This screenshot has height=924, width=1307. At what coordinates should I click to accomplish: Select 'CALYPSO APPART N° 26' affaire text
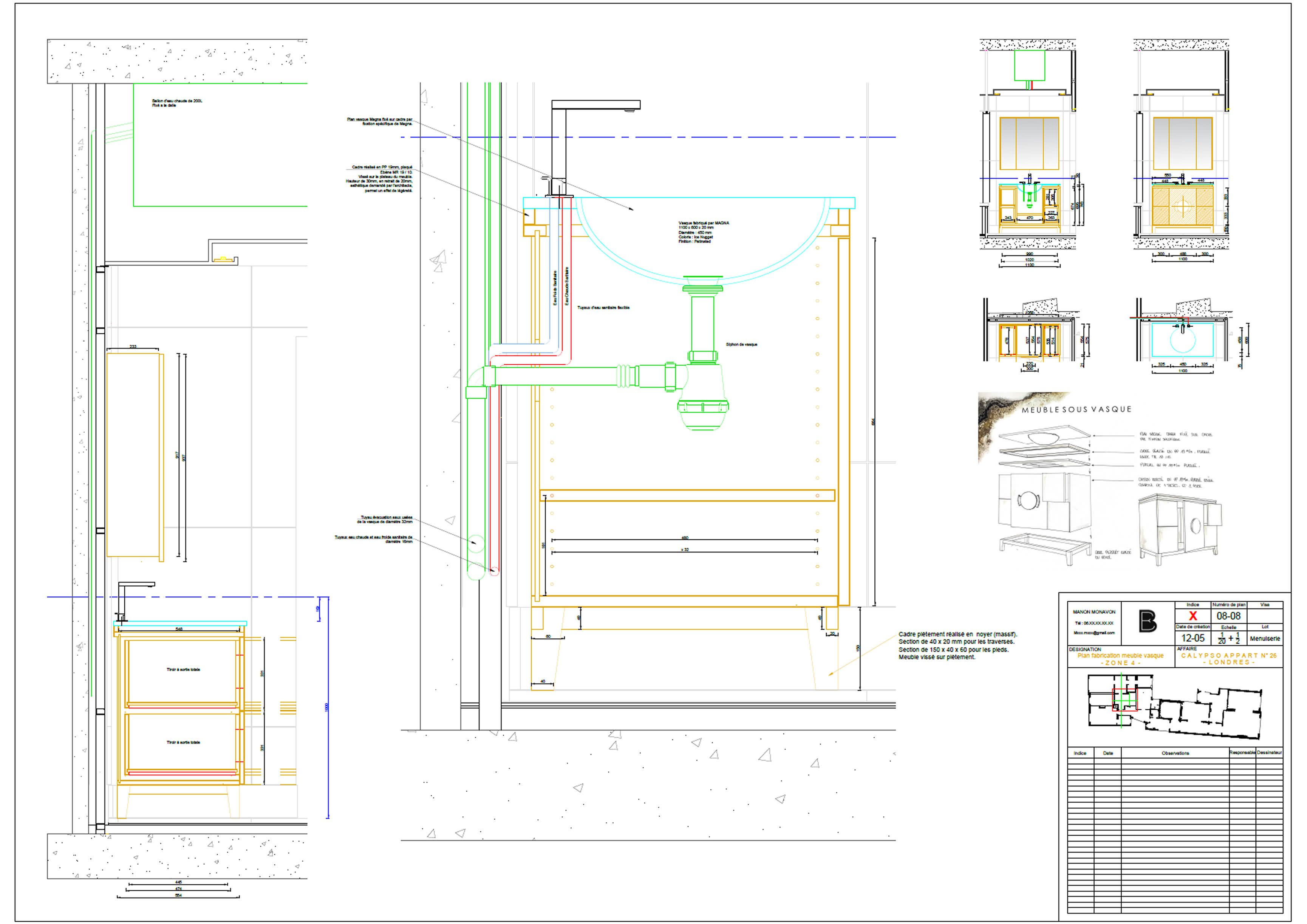(x=1228, y=656)
